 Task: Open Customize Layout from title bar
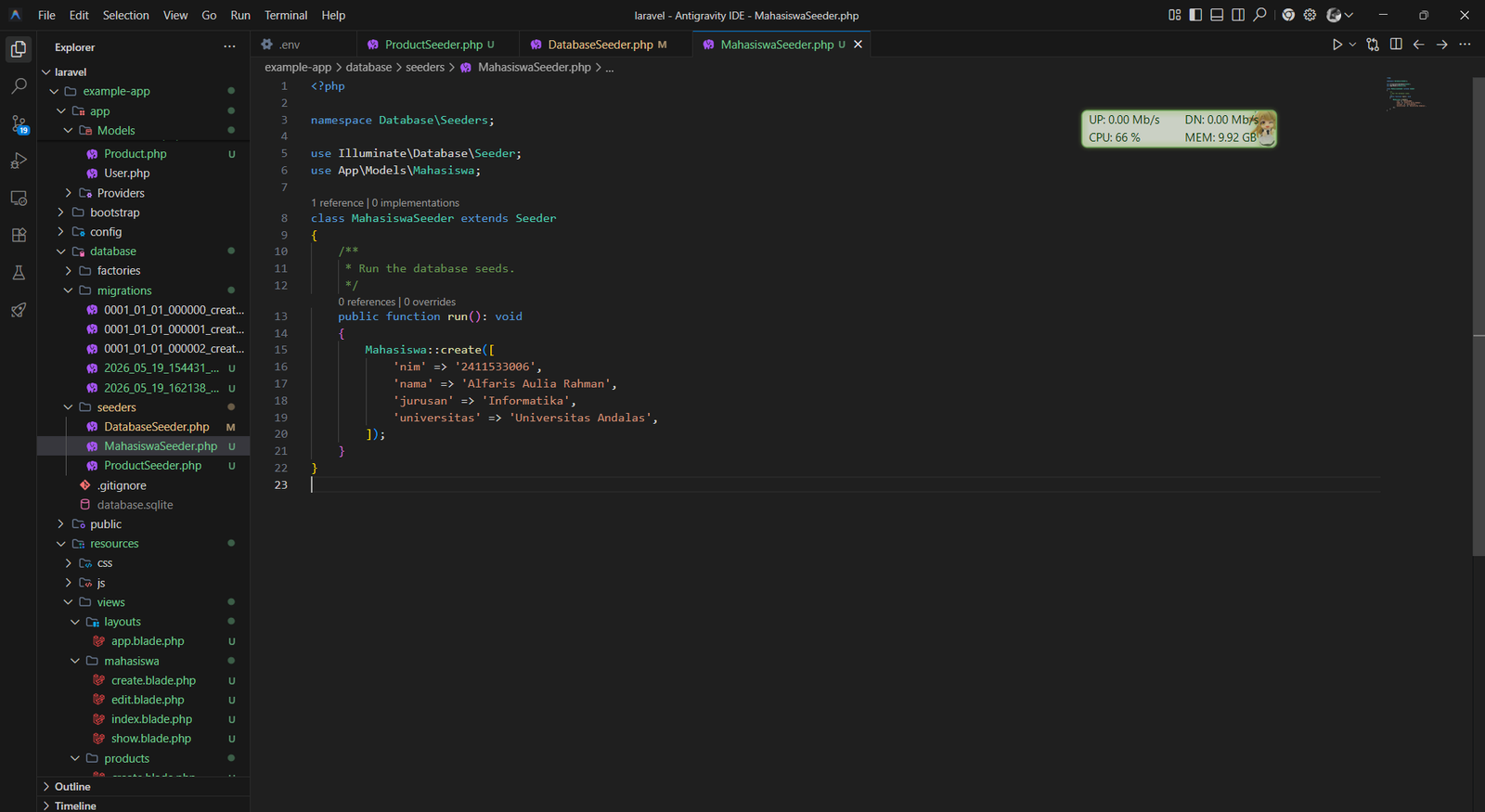[1174, 15]
